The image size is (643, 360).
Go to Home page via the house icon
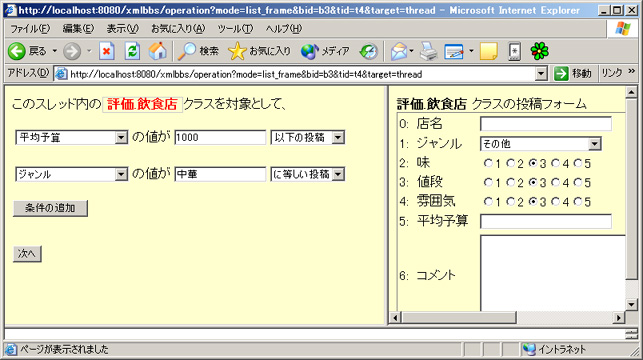click(x=157, y=51)
